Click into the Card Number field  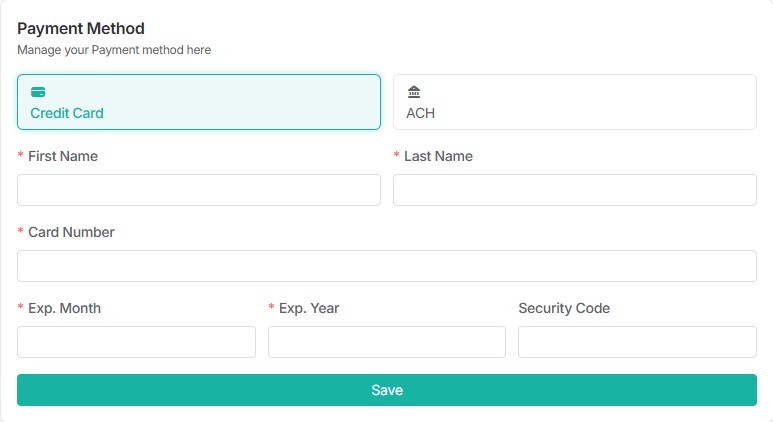386,266
